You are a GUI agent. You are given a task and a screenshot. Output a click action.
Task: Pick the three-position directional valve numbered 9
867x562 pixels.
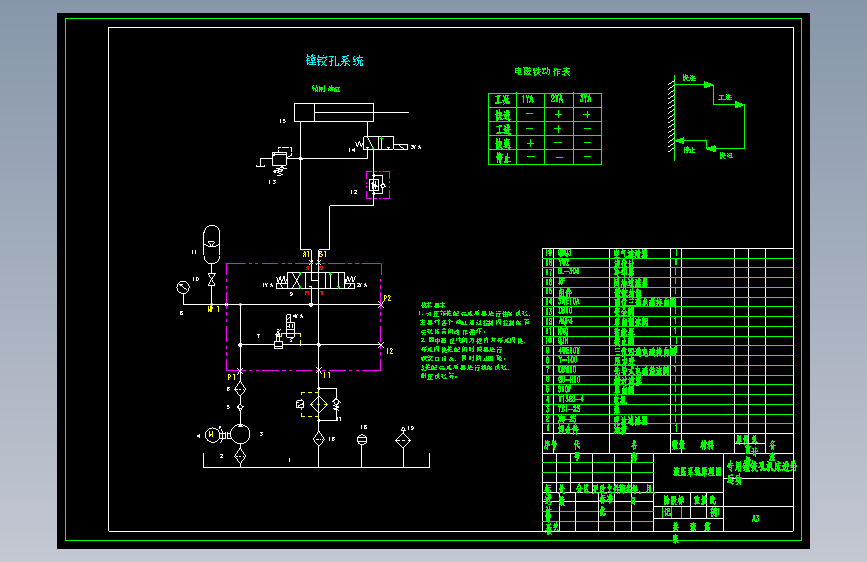pyautogui.click(x=318, y=281)
